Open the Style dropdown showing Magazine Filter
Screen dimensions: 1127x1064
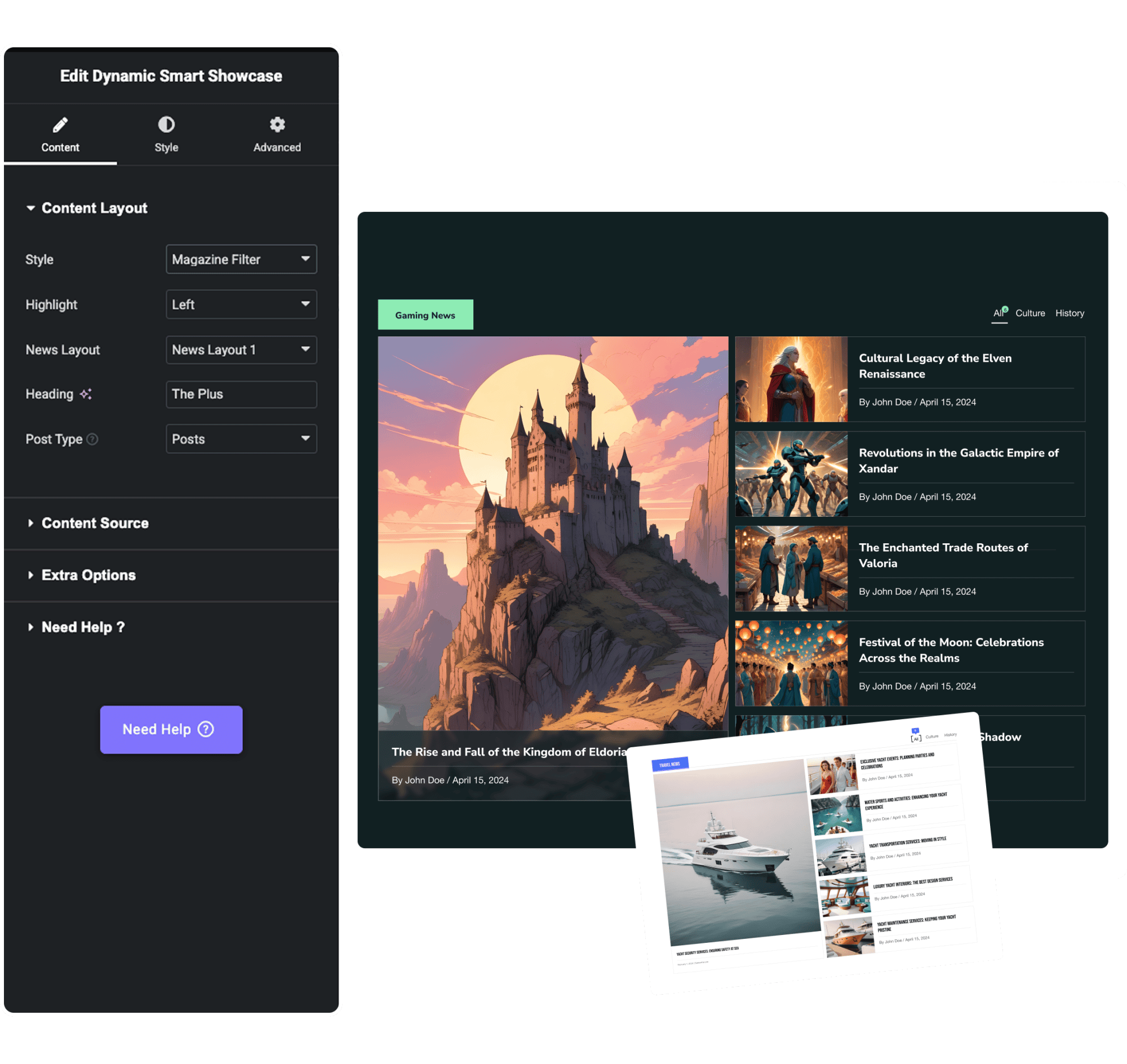tap(241, 259)
